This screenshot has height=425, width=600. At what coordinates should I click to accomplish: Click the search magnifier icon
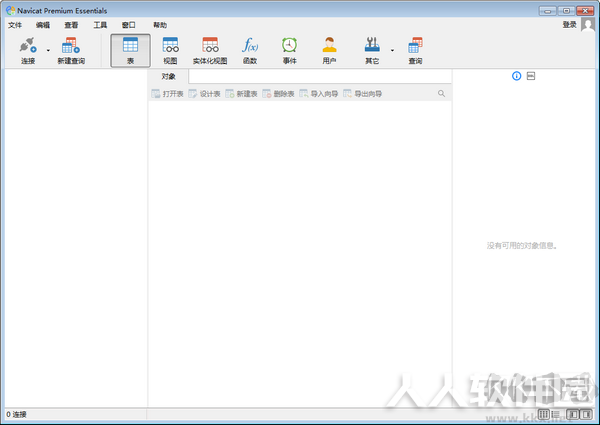(x=441, y=94)
